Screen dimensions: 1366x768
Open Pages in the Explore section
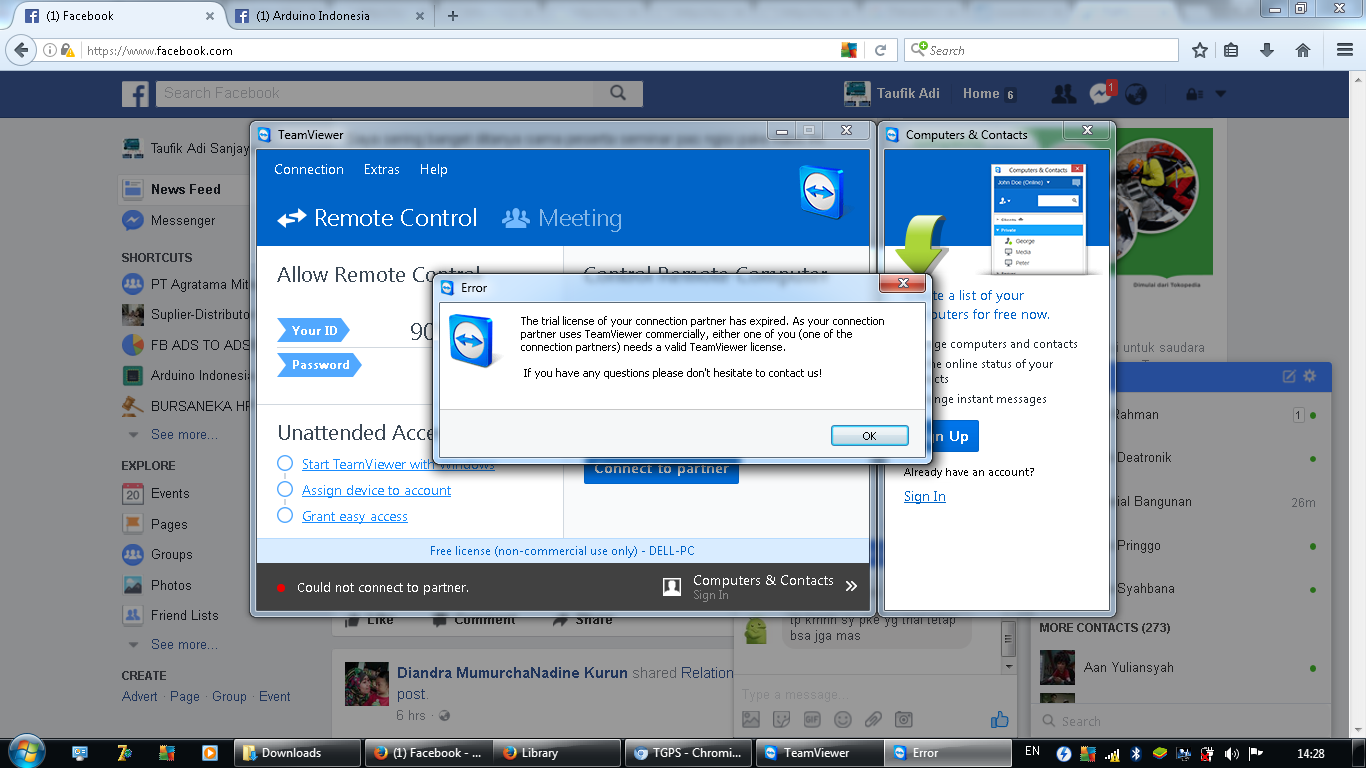[169, 524]
